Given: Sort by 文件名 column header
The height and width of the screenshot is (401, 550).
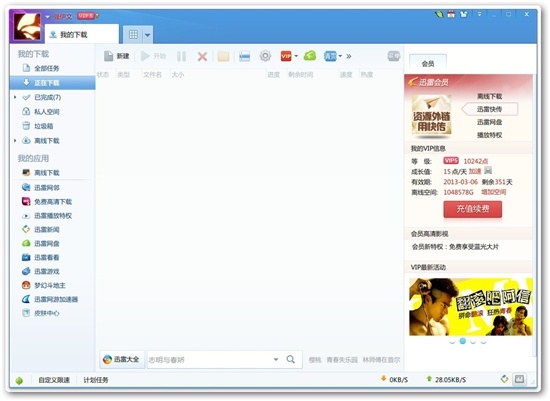Looking at the screenshot, I should point(153,74).
